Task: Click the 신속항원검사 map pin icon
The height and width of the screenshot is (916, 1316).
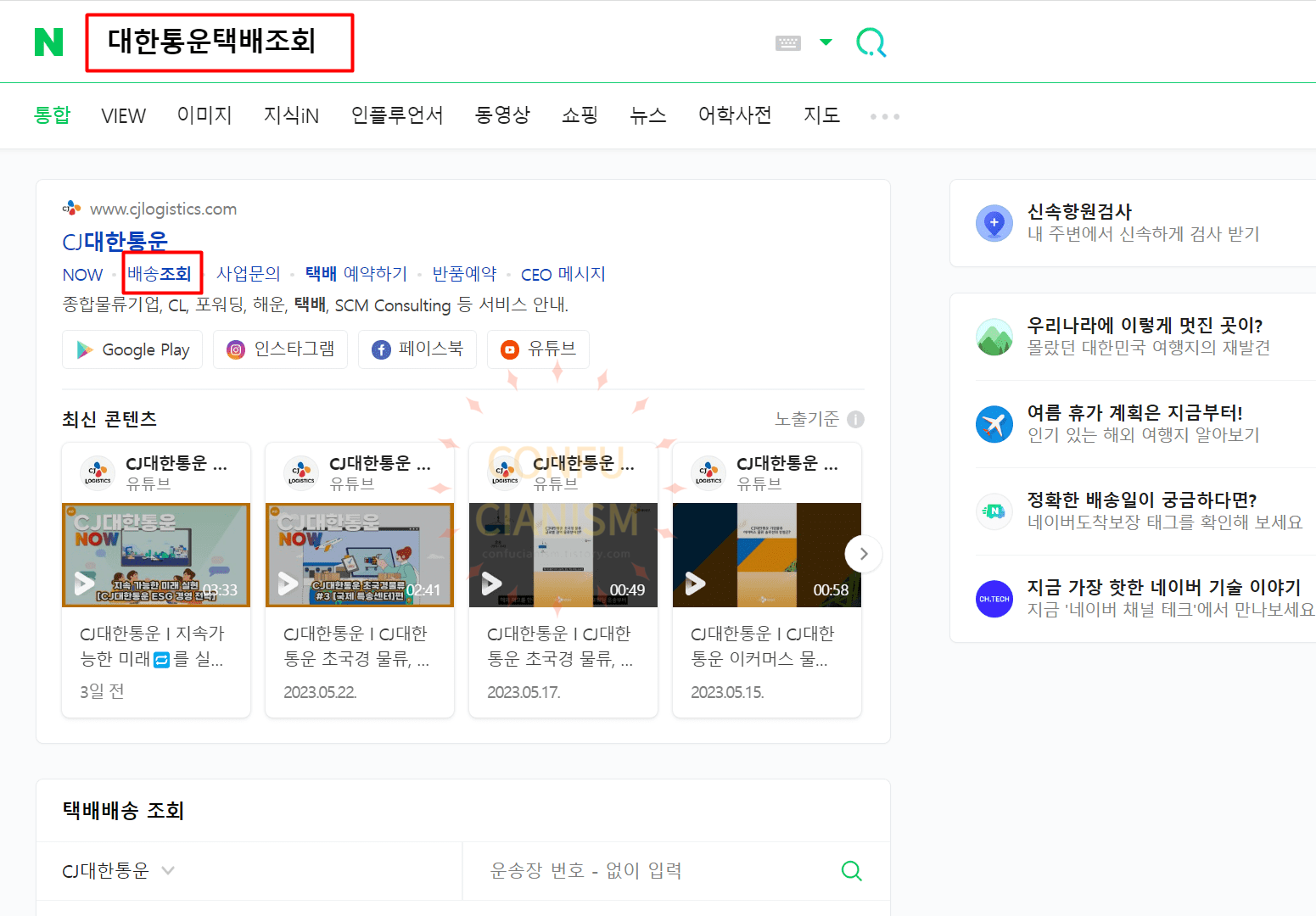Action: 994,223
